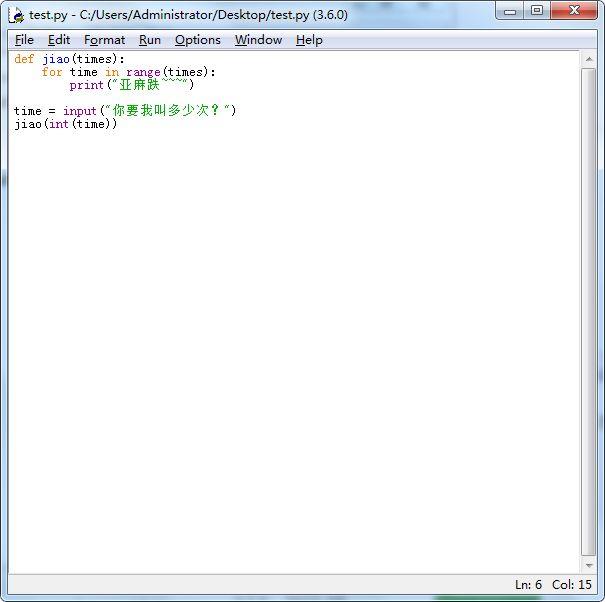605x602 pixels.
Task: Close the test.py editor window
Action: click(574, 11)
